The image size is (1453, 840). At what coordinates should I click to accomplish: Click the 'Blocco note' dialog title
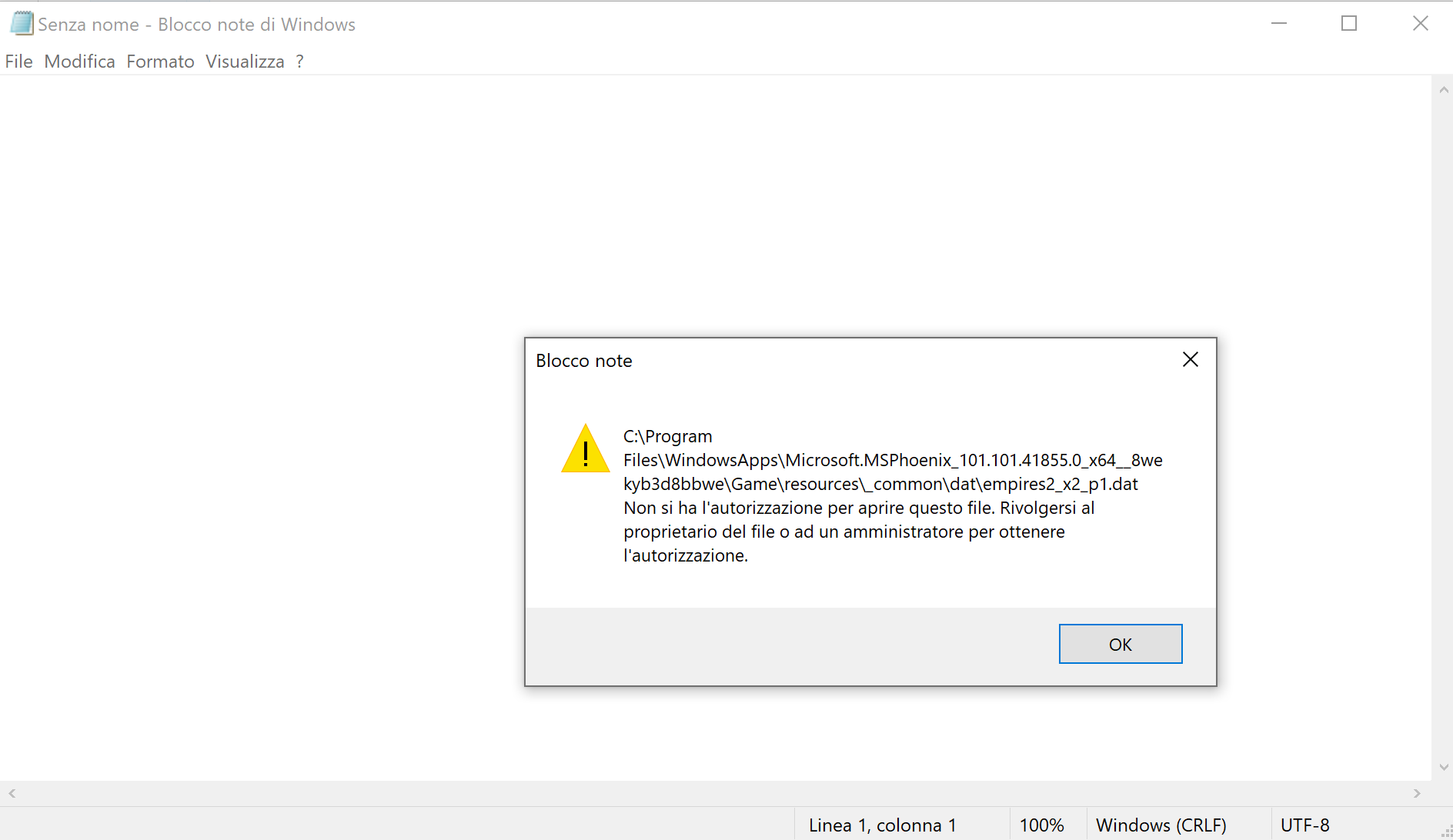(584, 361)
